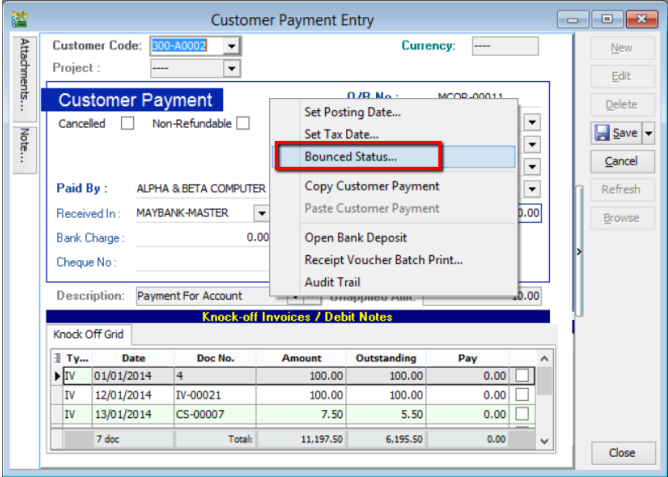Open the Customer Code dropdown

pos(231,46)
